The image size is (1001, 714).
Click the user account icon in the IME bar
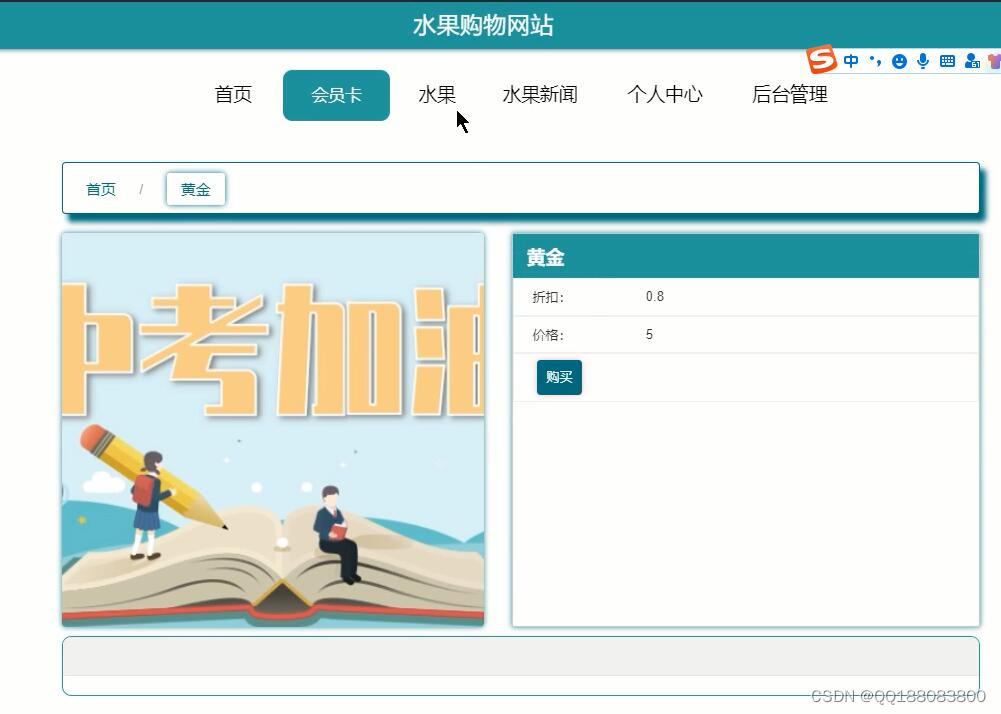(x=972, y=61)
